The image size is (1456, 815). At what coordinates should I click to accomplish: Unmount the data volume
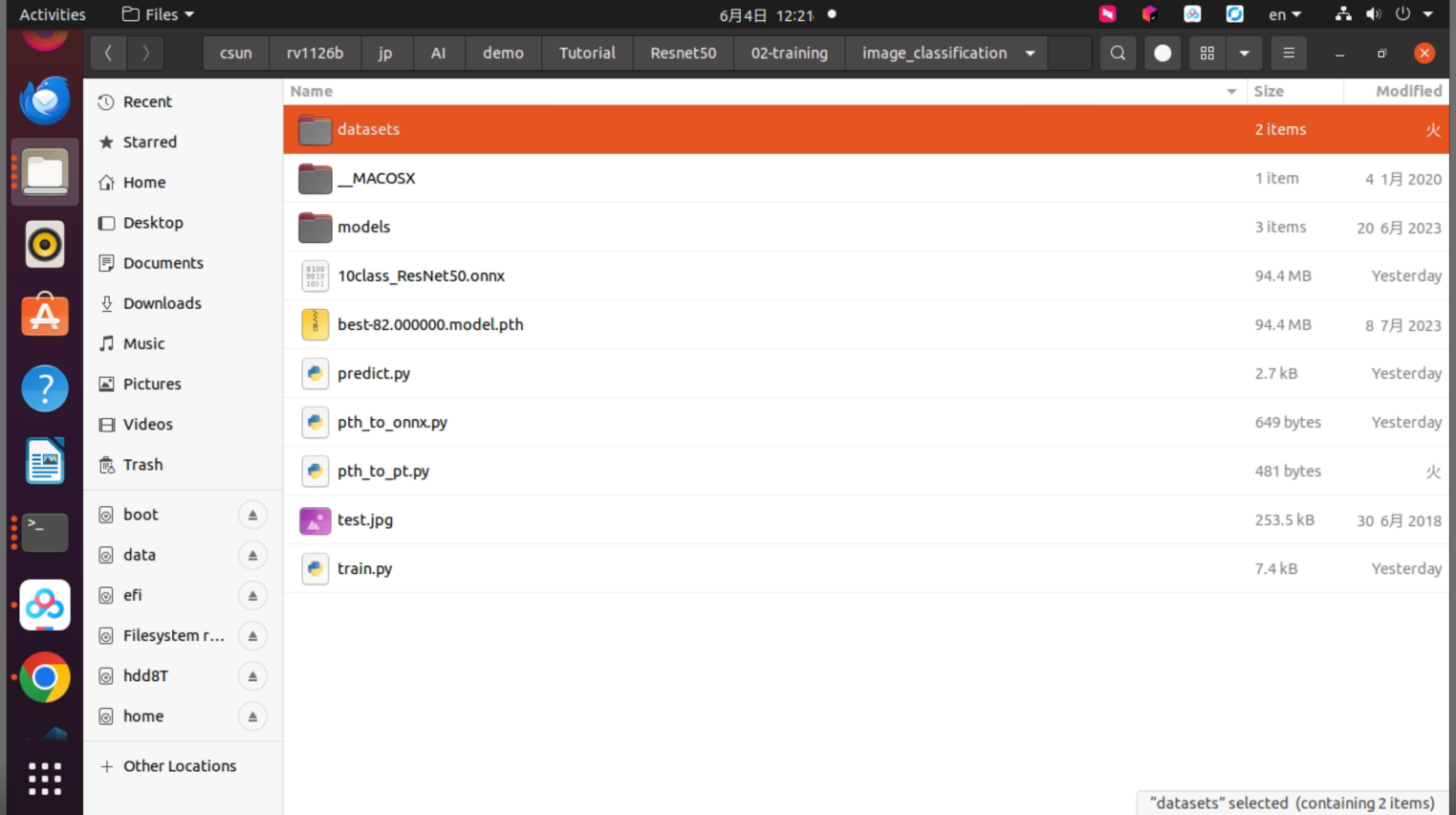pyautogui.click(x=252, y=555)
